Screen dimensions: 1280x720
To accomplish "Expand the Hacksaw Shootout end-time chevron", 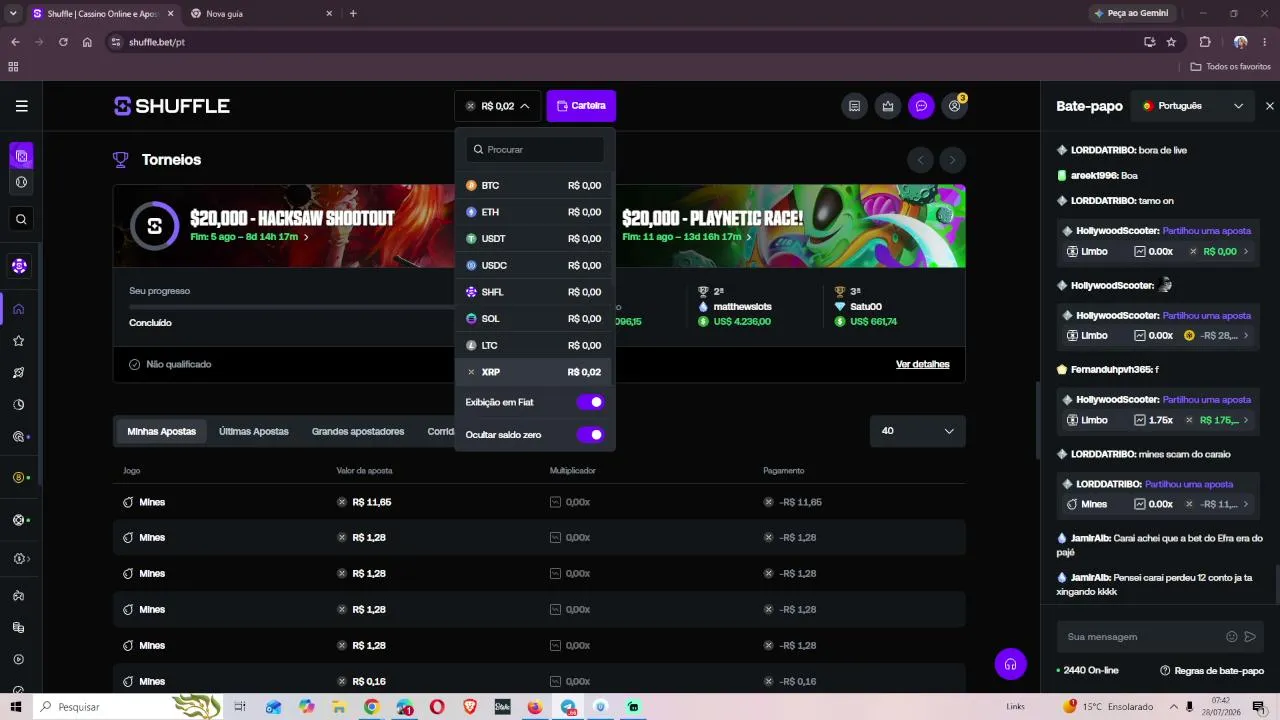I will coord(306,238).
